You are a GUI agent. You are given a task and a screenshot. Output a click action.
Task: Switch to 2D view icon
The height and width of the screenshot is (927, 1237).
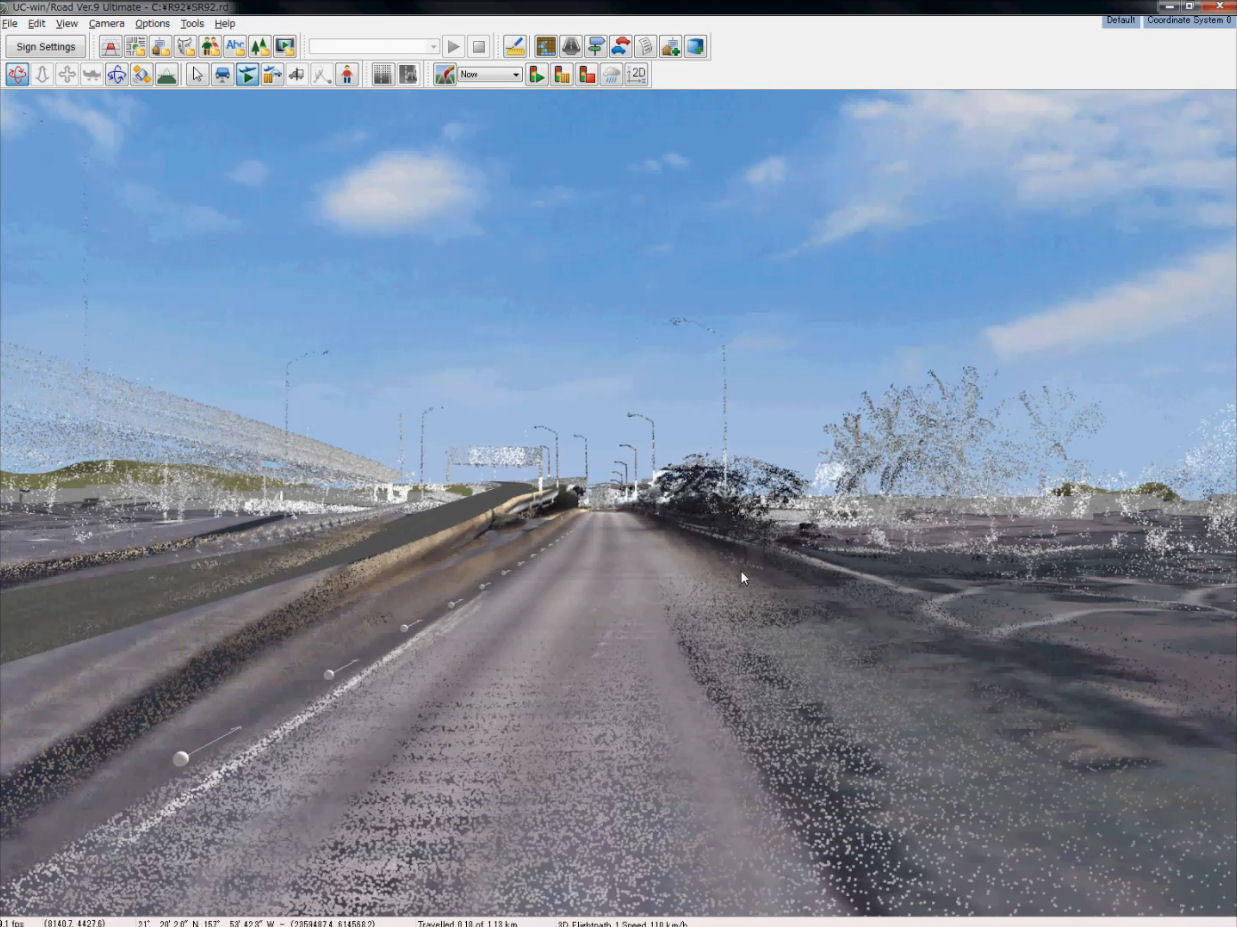click(637, 75)
